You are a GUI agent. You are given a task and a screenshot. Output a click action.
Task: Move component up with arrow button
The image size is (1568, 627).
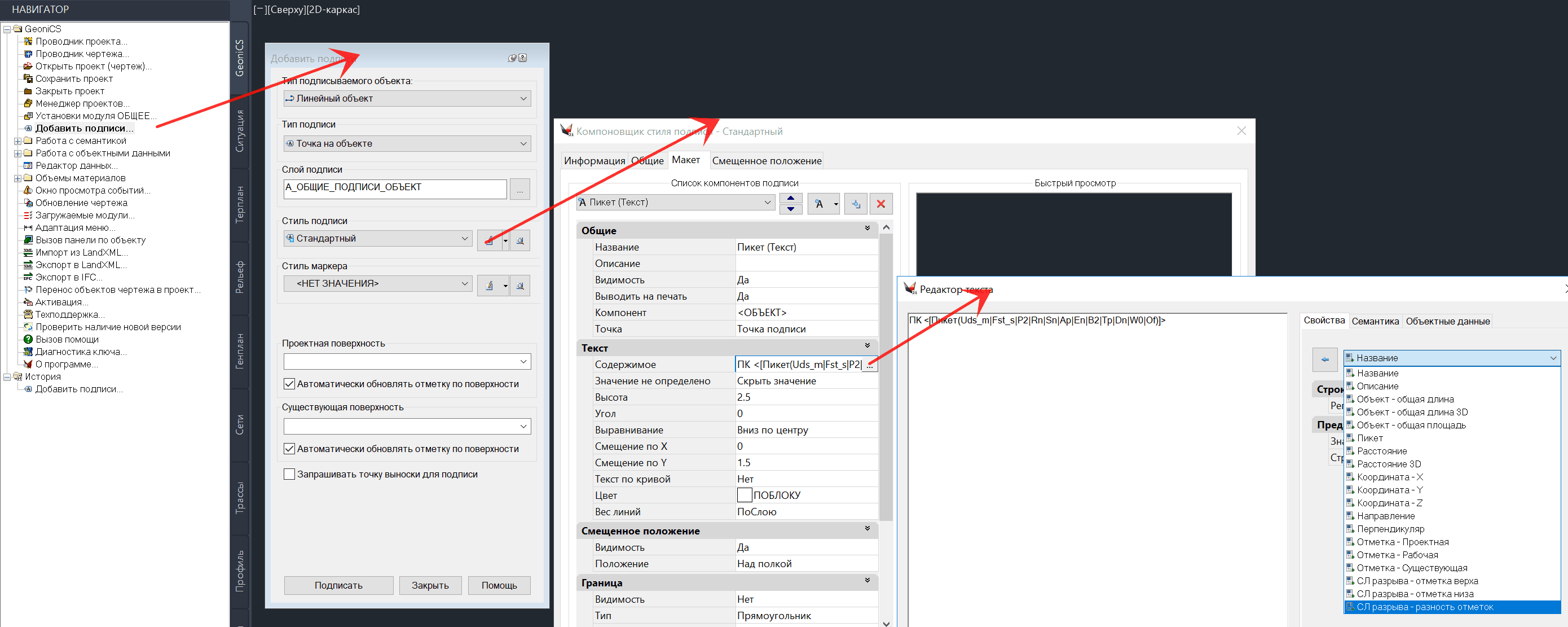790,198
